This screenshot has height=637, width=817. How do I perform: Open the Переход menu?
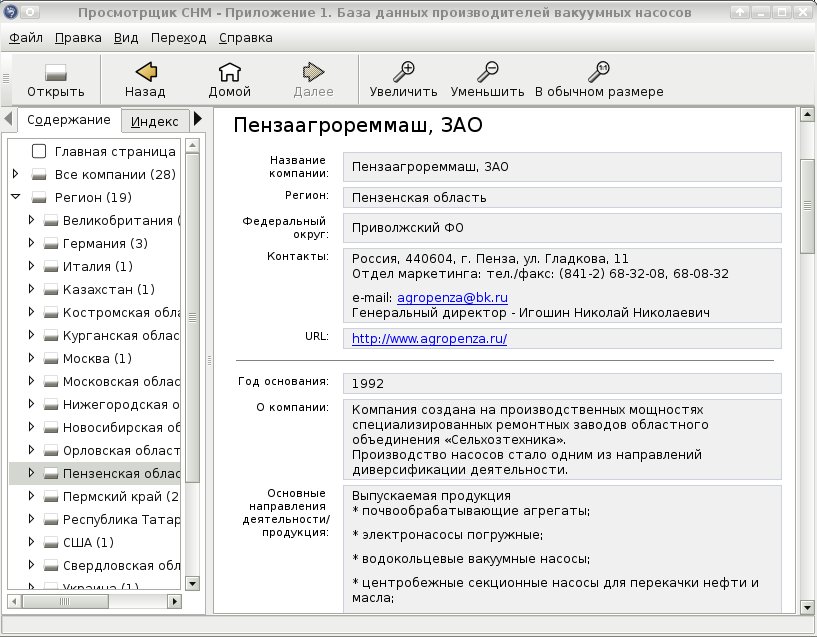tap(178, 38)
